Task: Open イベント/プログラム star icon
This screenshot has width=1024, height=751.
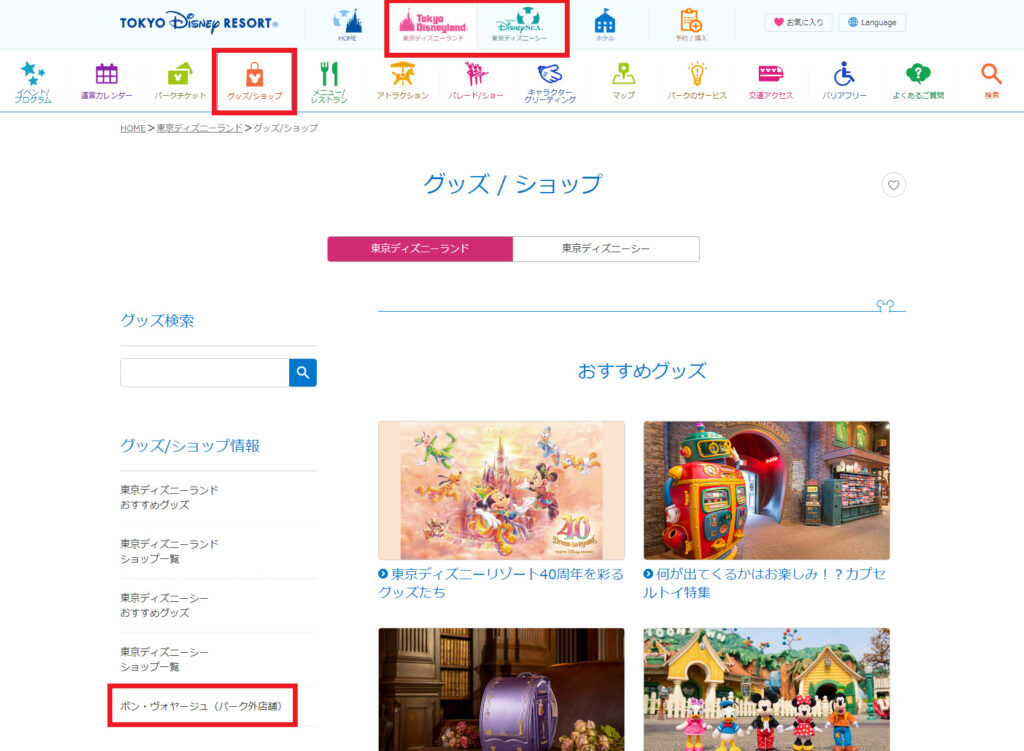Action: click(33, 82)
